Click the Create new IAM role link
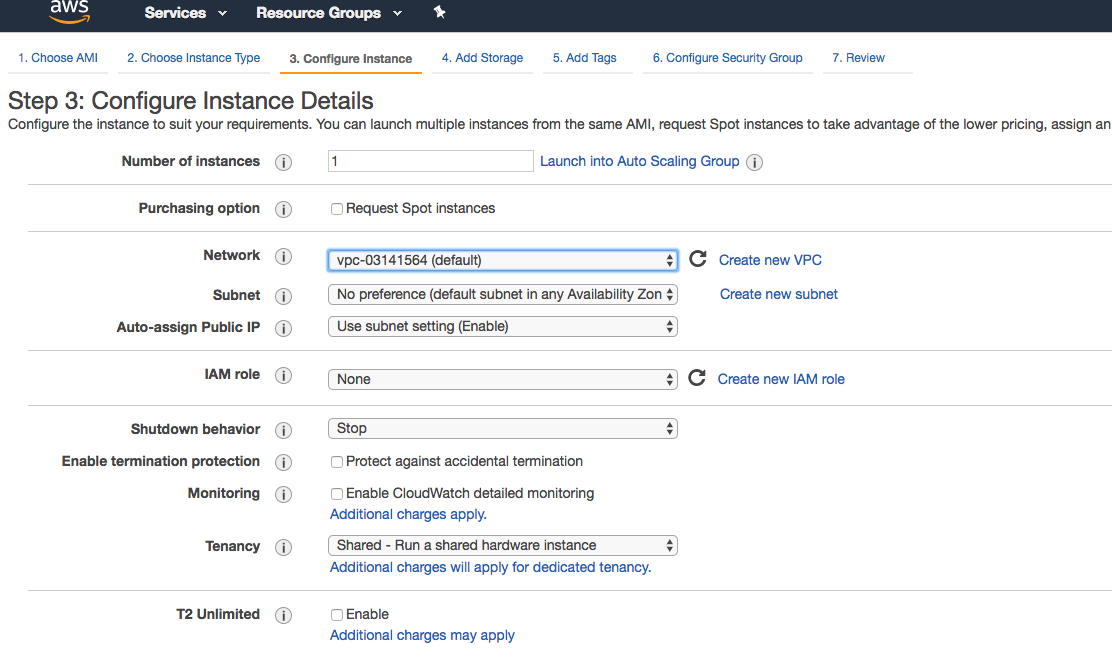 click(x=781, y=379)
